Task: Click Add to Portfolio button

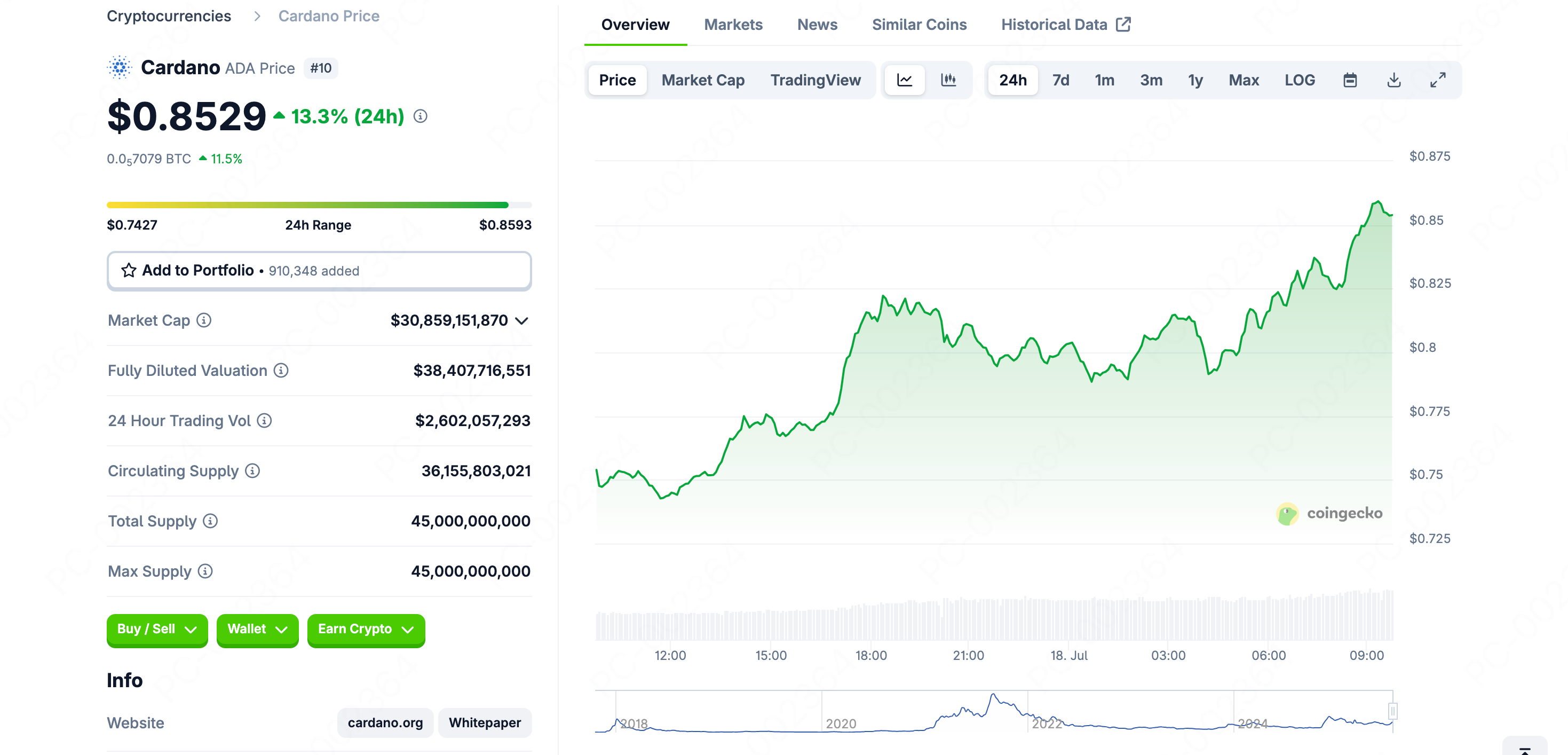Action: point(319,270)
